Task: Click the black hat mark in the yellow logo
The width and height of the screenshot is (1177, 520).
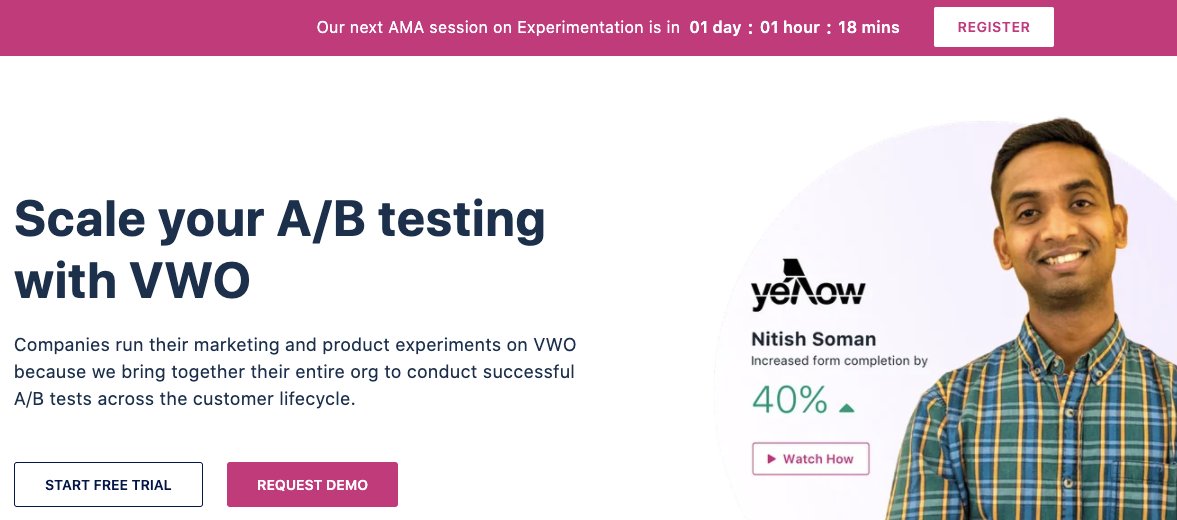Action: click(x=793, y=269)
